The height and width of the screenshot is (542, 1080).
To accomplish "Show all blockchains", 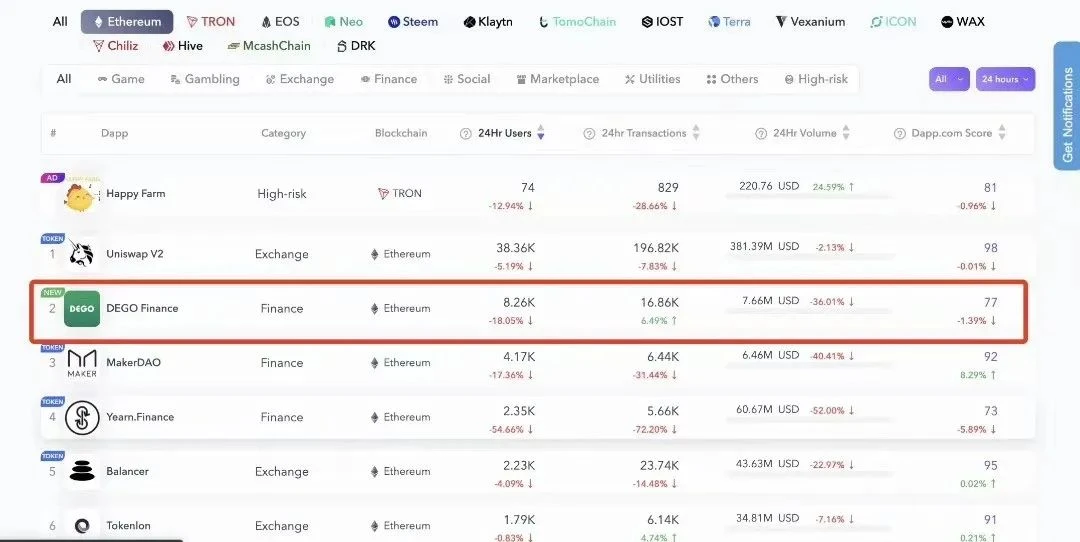I will [61, 22].
